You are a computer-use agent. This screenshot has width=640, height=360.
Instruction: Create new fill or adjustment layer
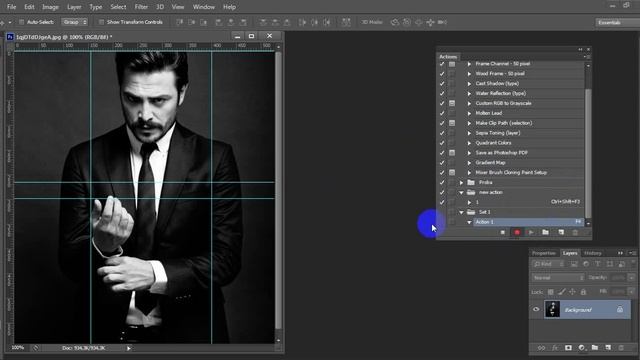582,348
